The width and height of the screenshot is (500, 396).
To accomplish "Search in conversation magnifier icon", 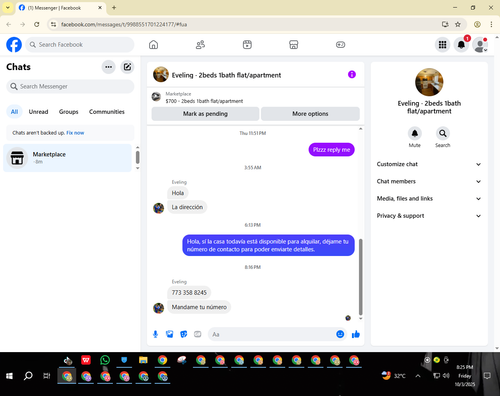I will pos(443,133).
